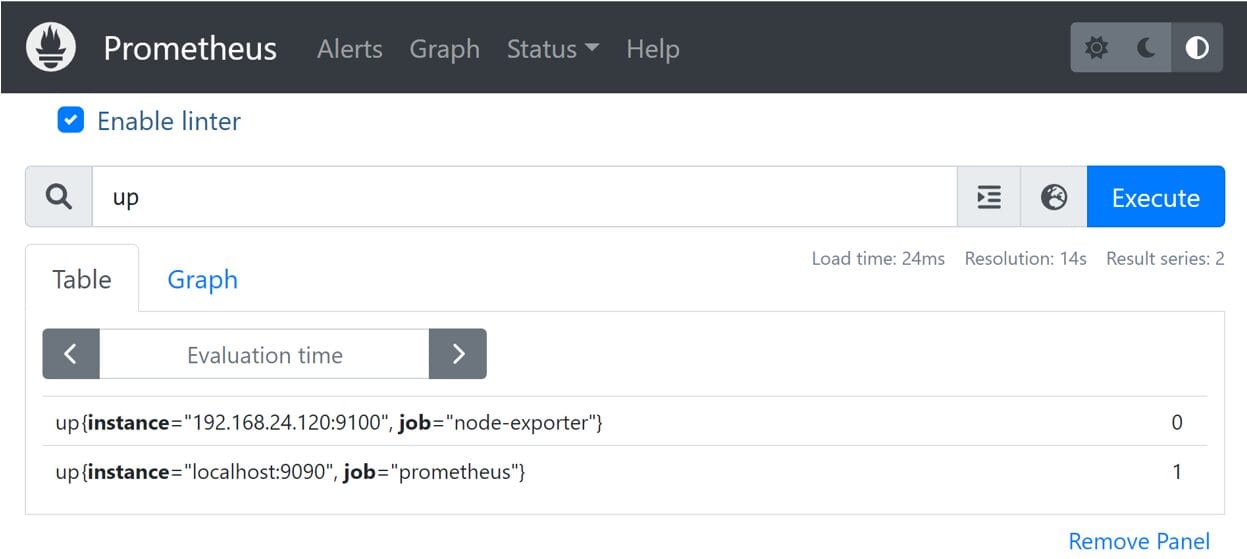The width and height of the screenshot is (1247, 559).
Task: Click the magnifier icon beside the query box
Action: [x=59, y=197]
